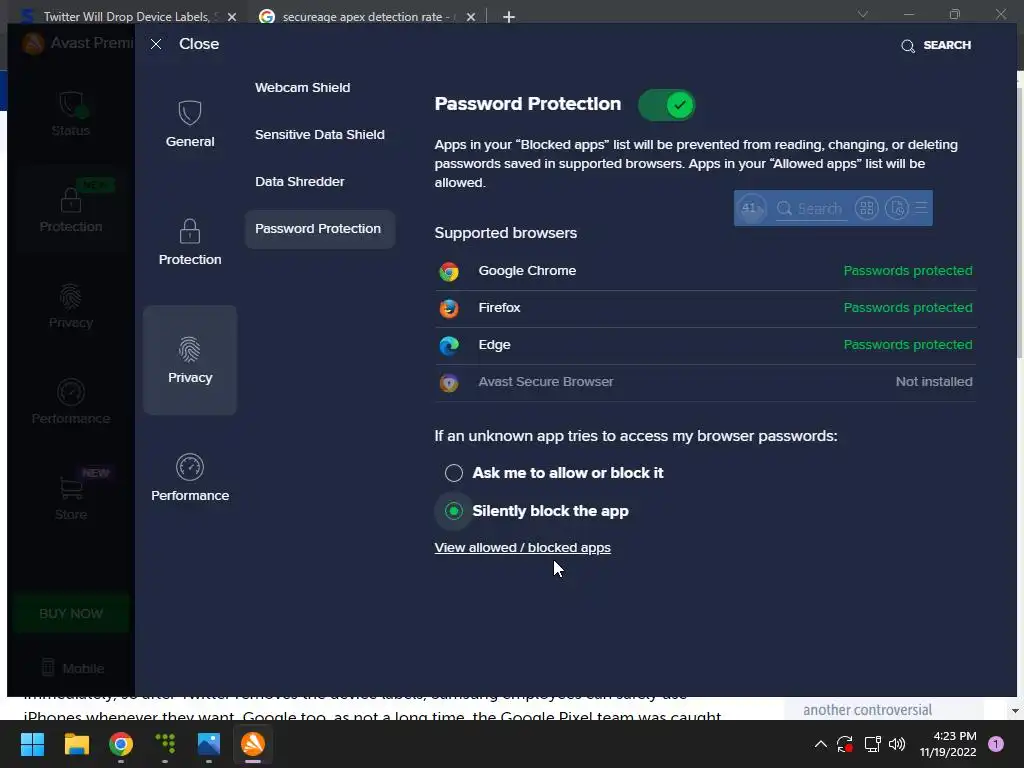Click the Edge browser icon
Screen dimensions: 1024x768
[449, 345]
